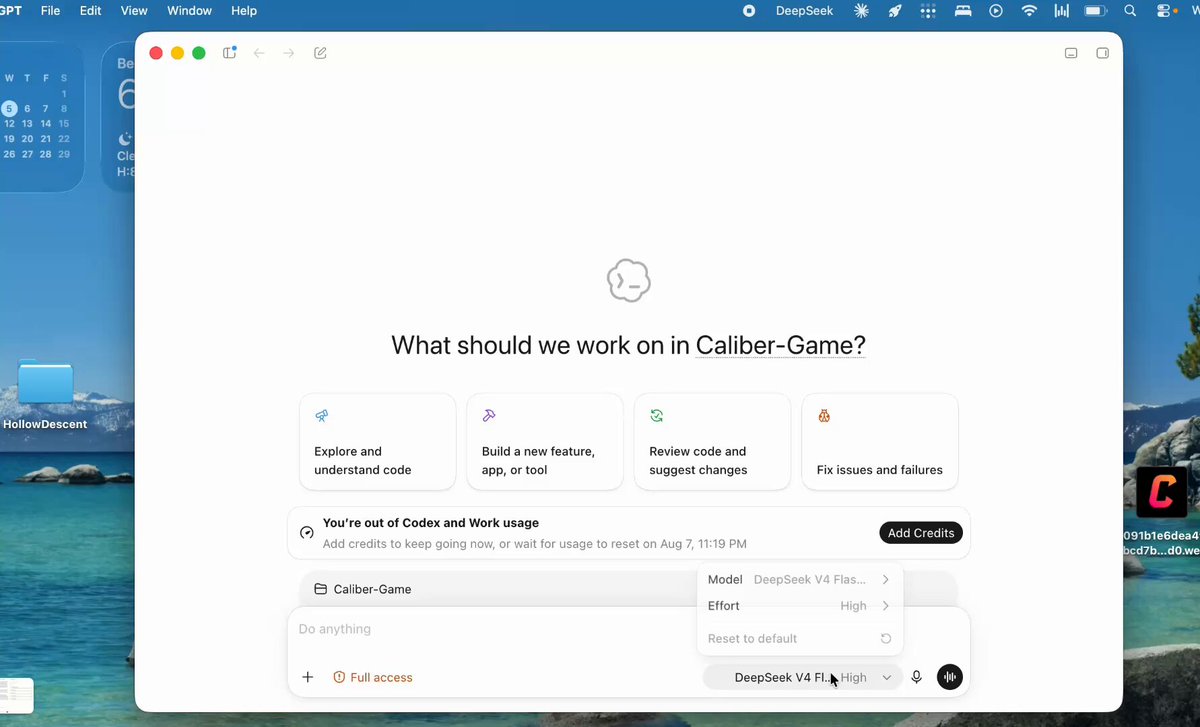Screen dimensions: 1200x727
Task: Click the microphone dictation icon
Action: (x=916, y=677)
